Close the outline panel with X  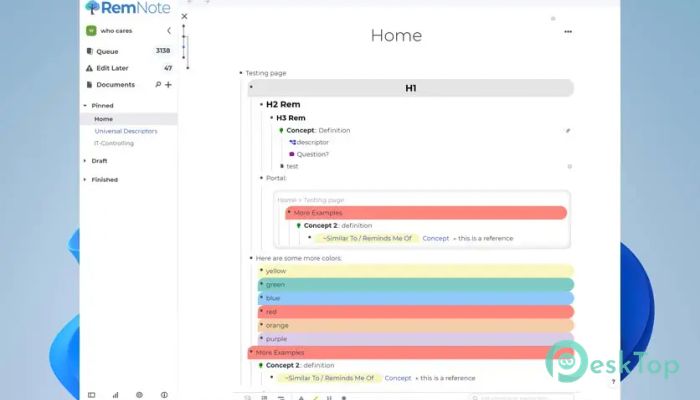(x=184, y=17)
